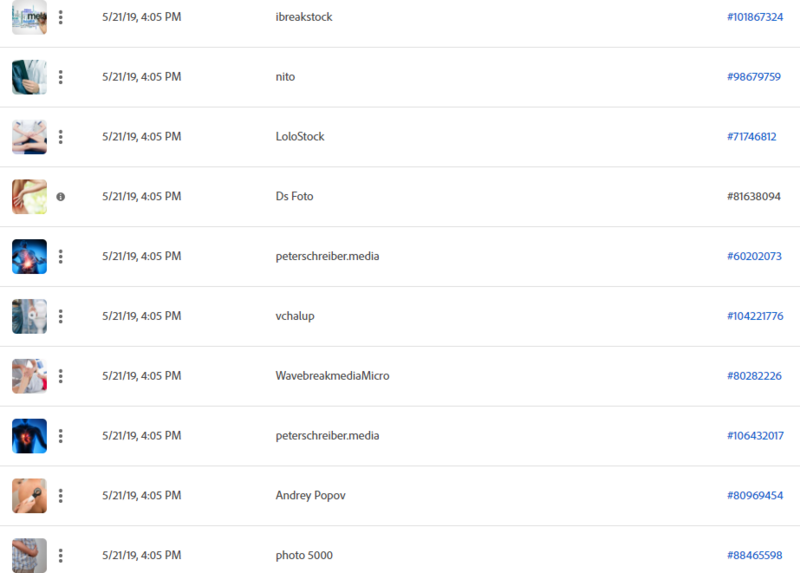Select the x-ray doctor thumbnail by nito
The height and width of the screenshot is (573, 800).
point(30,77)
